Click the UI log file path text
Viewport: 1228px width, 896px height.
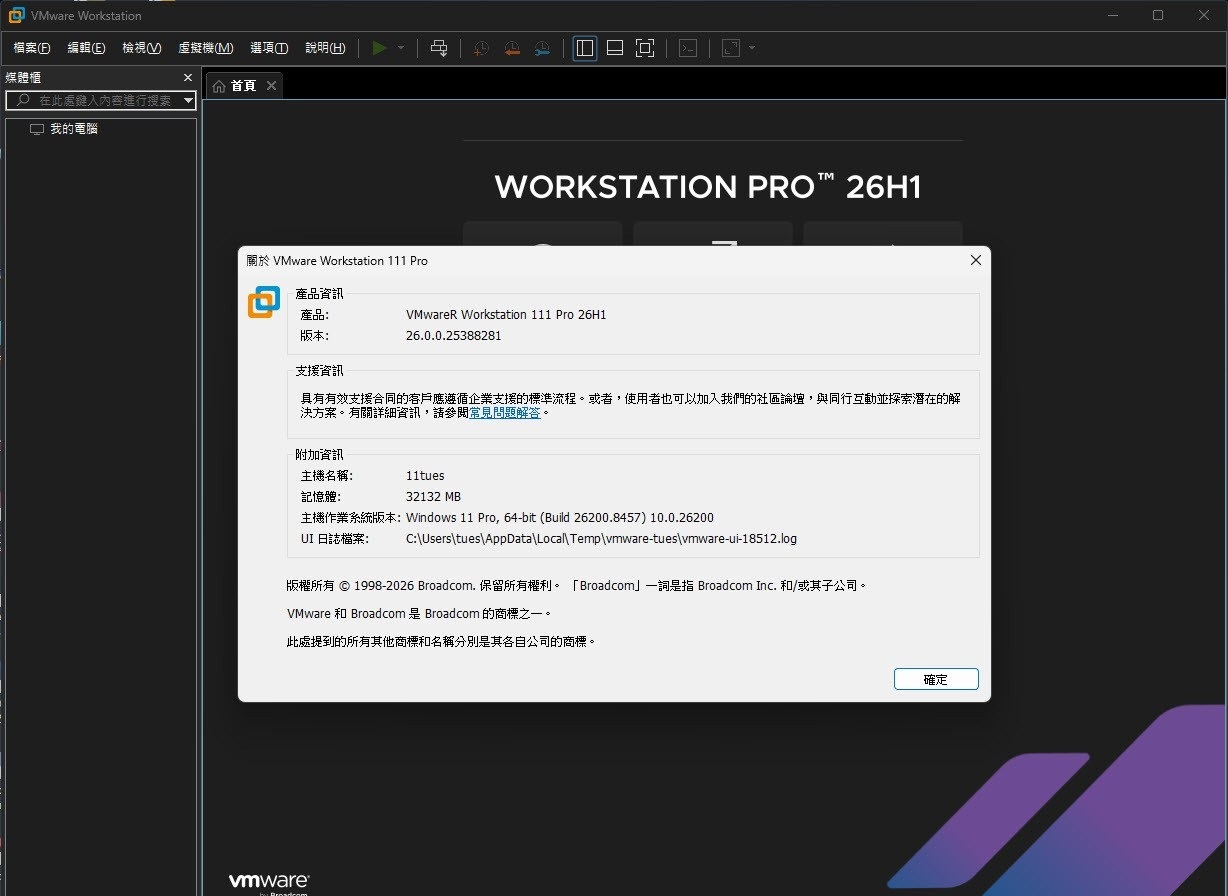[x=601, y=539]
